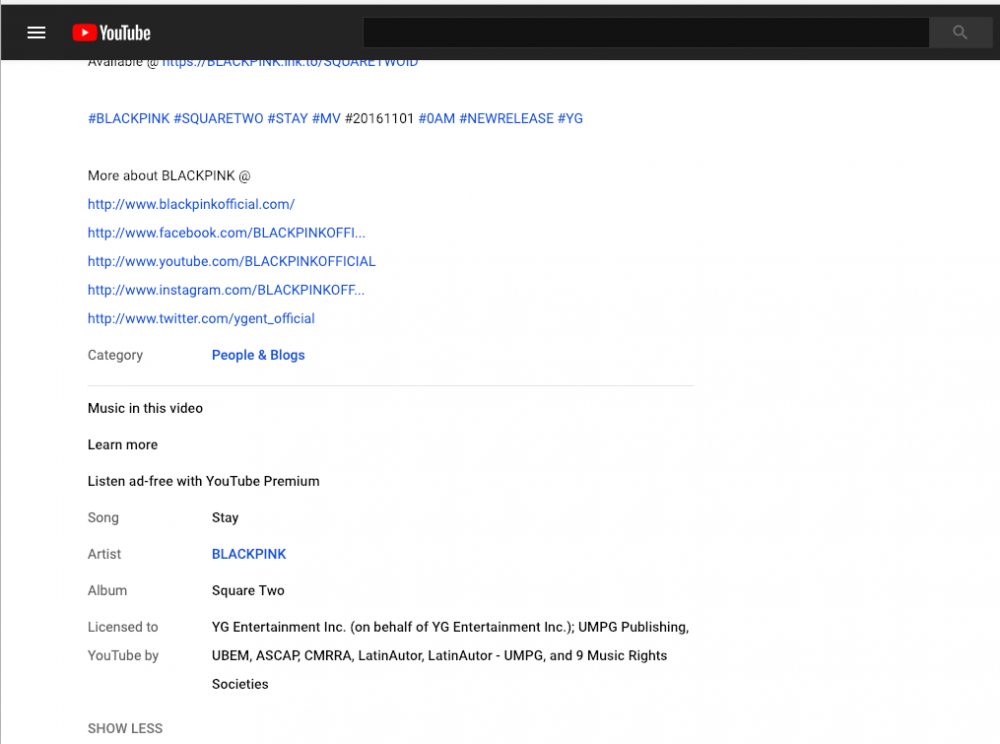
Task: Collapse description with SHOW LESS
Action: point(125,728)
